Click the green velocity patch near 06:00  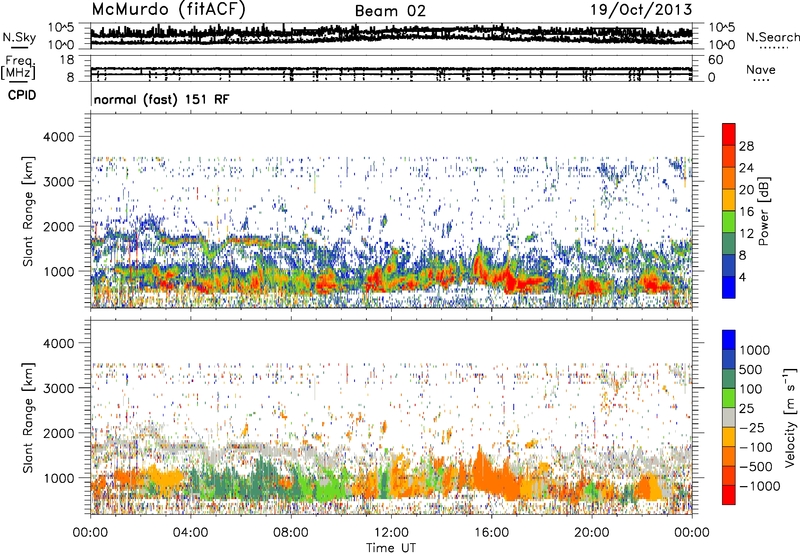click(245, 480)
